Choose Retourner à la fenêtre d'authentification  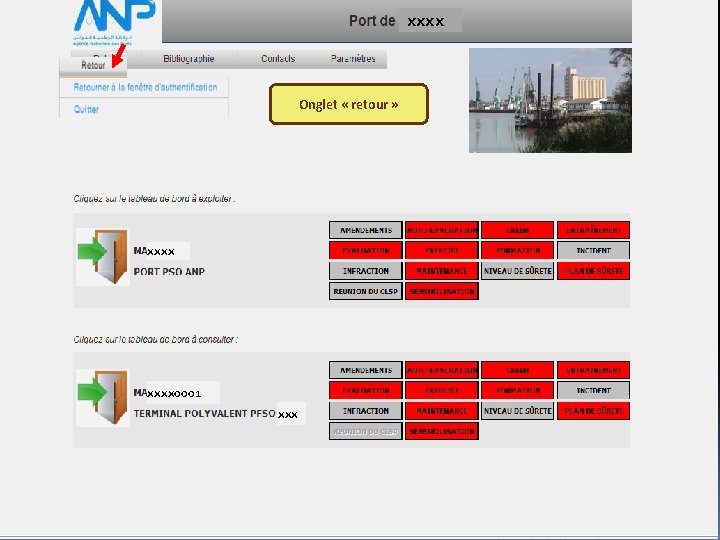coord(145,87)
